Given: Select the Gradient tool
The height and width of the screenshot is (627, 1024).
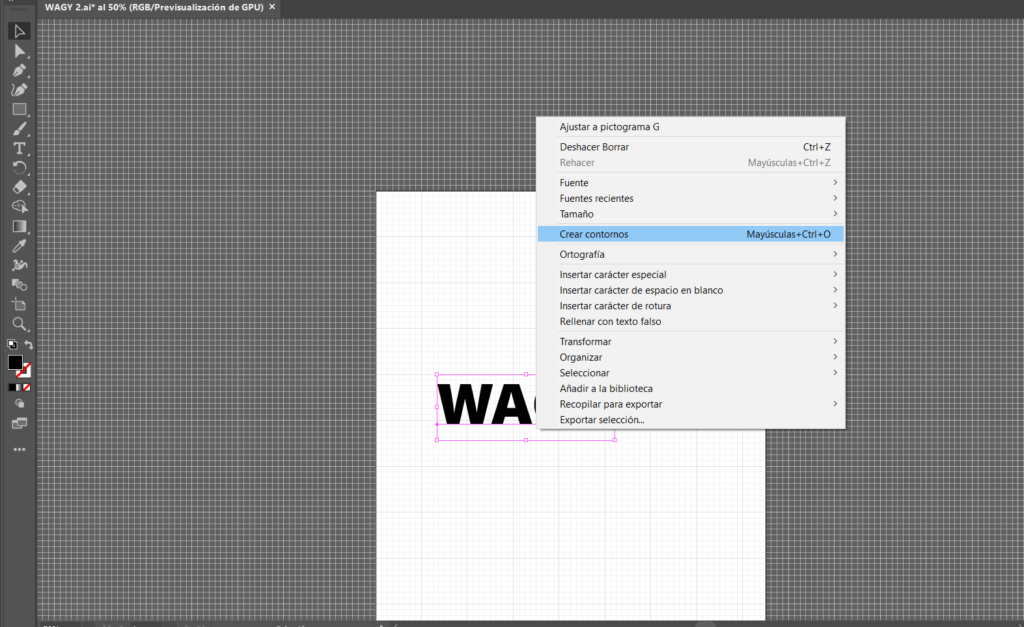Looking at the screenshot, I should click(x=19, y=226).
